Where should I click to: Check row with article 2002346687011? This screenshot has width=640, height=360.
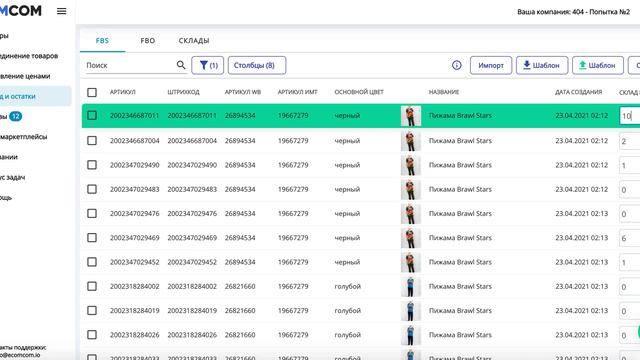pyautogui.click(x=92, y=116)
